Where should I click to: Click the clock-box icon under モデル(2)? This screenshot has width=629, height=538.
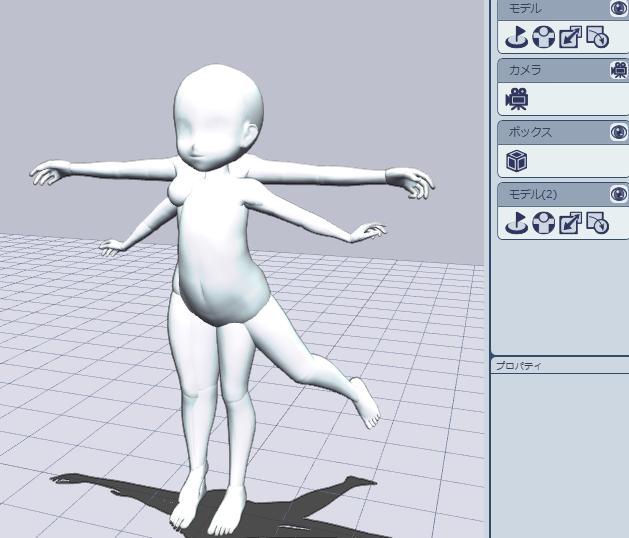click(x=597, y=224)
